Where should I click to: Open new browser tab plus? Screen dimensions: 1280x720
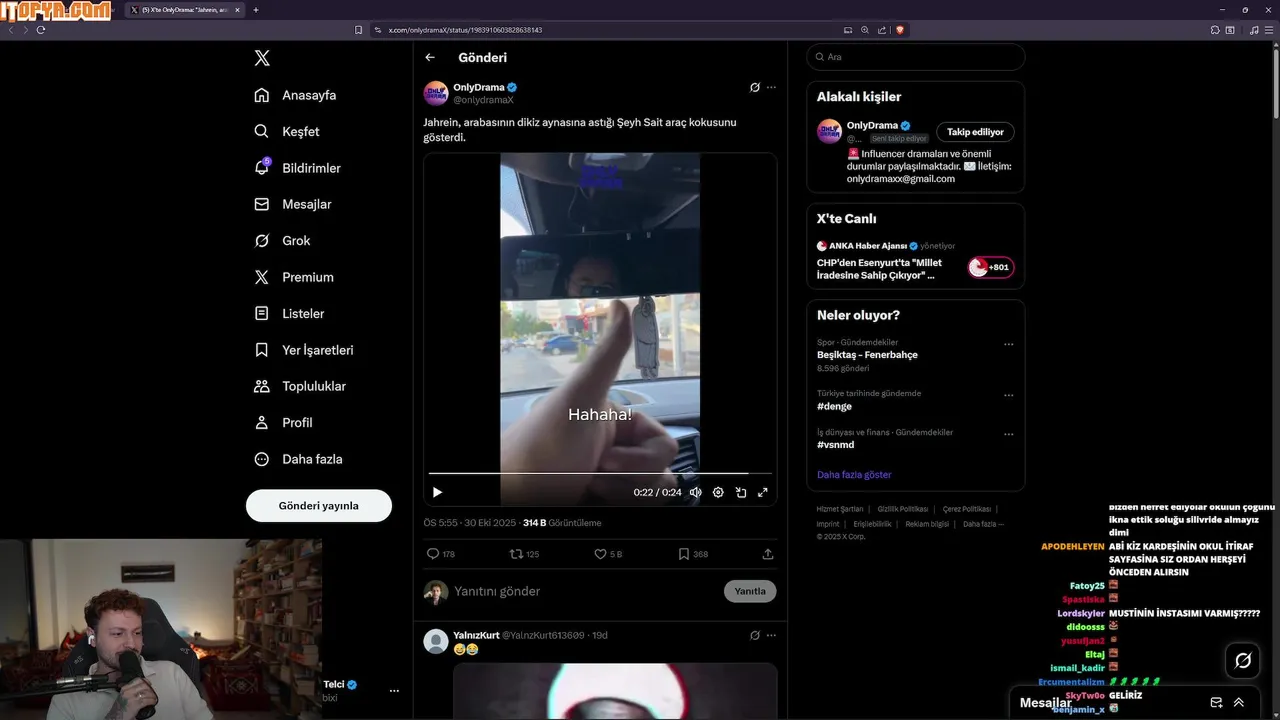256,10
